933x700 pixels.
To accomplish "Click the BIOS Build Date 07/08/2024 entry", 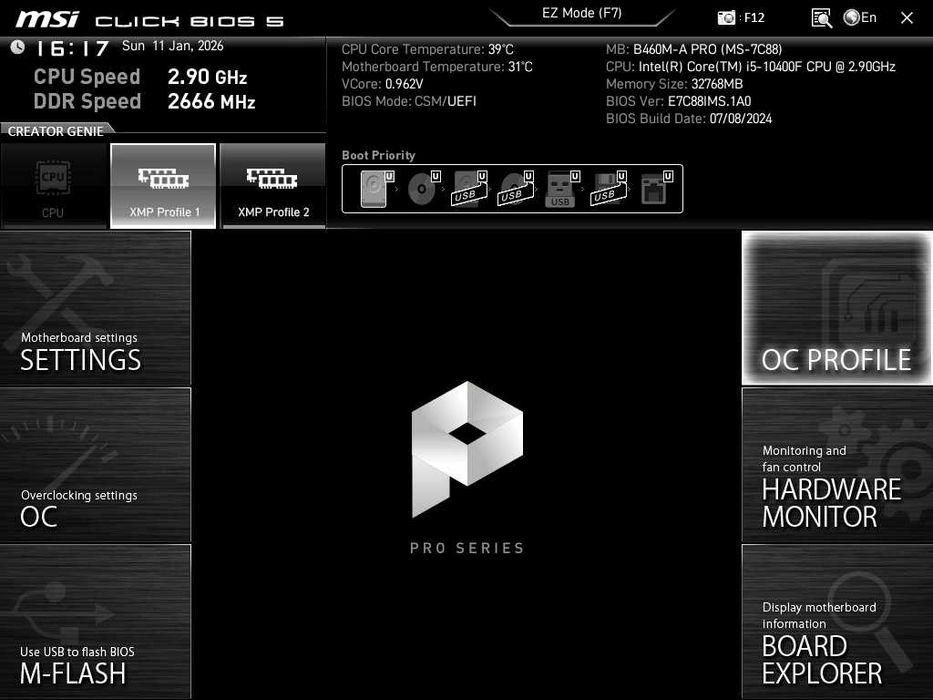I will pyautogui.click(x=688, y=118).
